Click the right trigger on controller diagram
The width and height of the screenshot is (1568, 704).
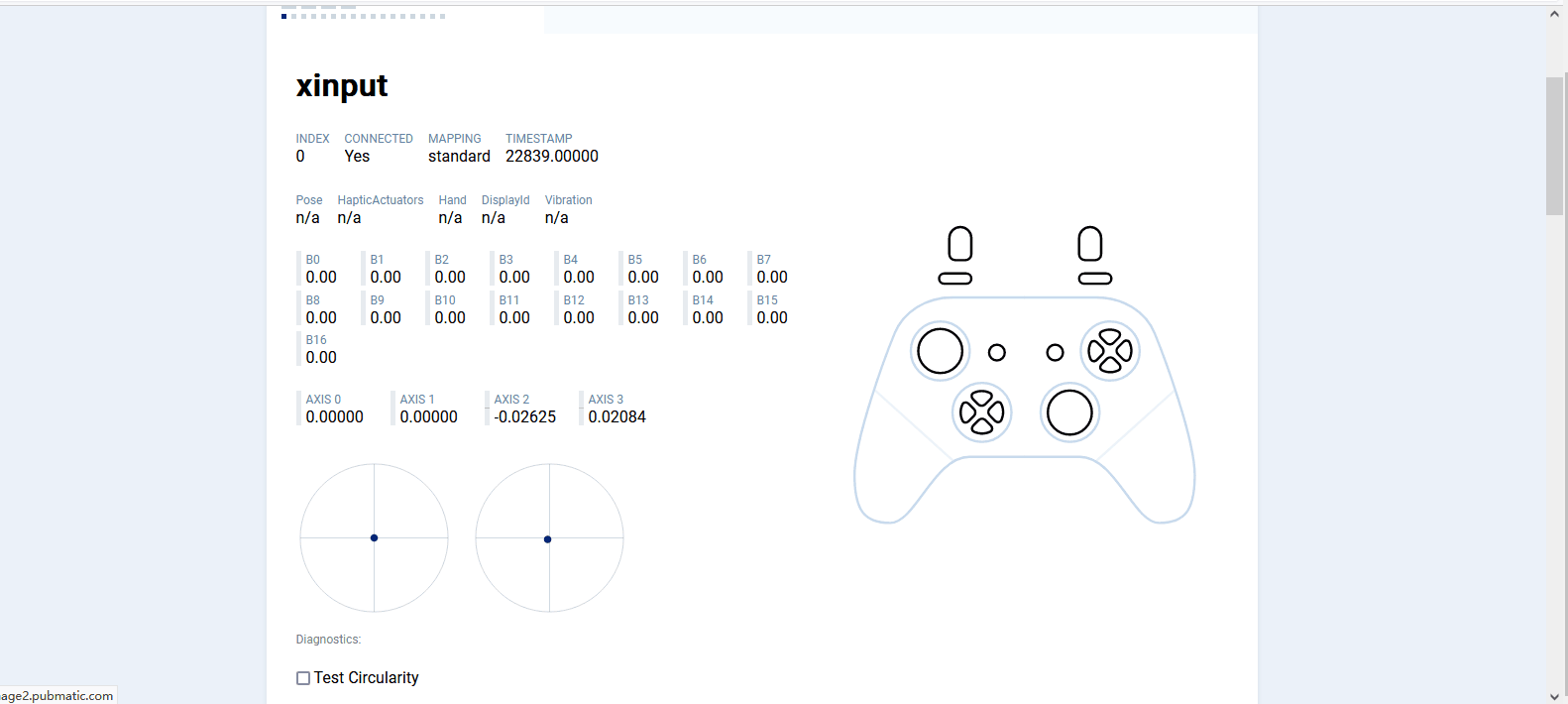1089,244
